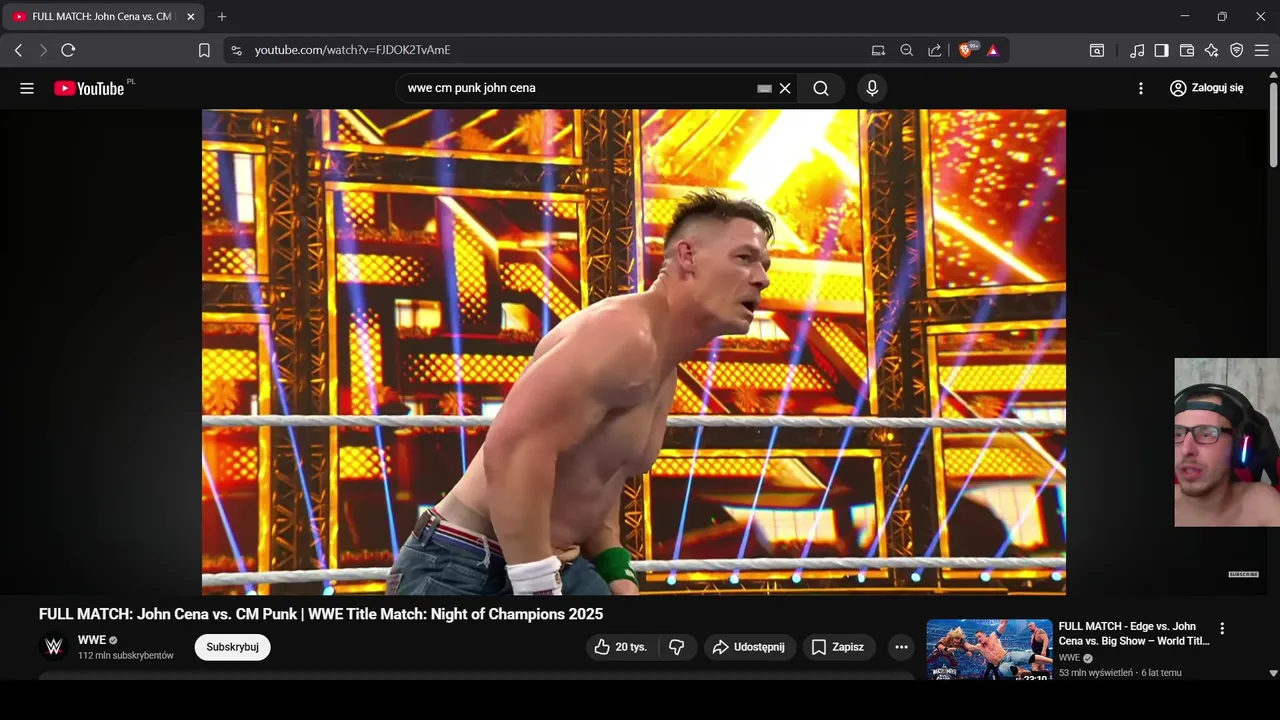This screenshot has width=1280, height=720.
Task: Open more actions three-dot menu beside Zapisz
Action: point(901,647)
